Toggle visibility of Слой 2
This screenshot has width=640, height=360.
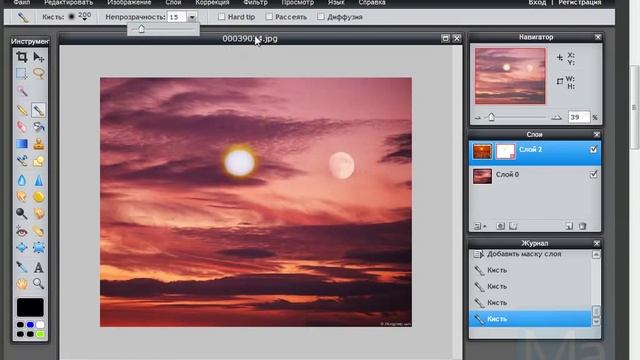(x=593, y=149)
